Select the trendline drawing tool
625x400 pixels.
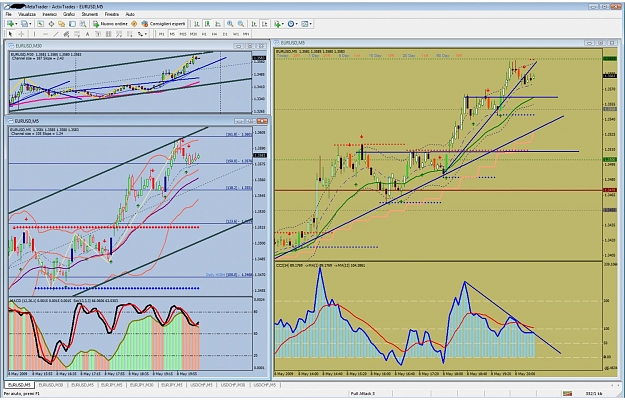point(56,34)
